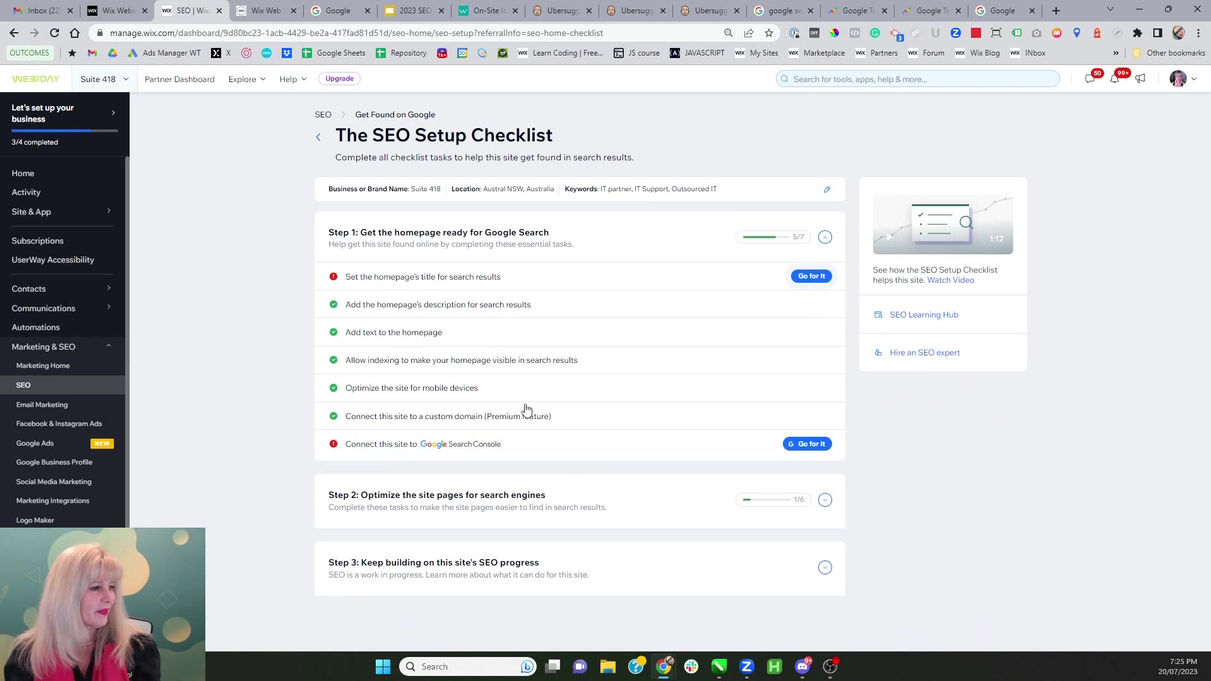Open Partner Dashboard in the top bar

179,79
